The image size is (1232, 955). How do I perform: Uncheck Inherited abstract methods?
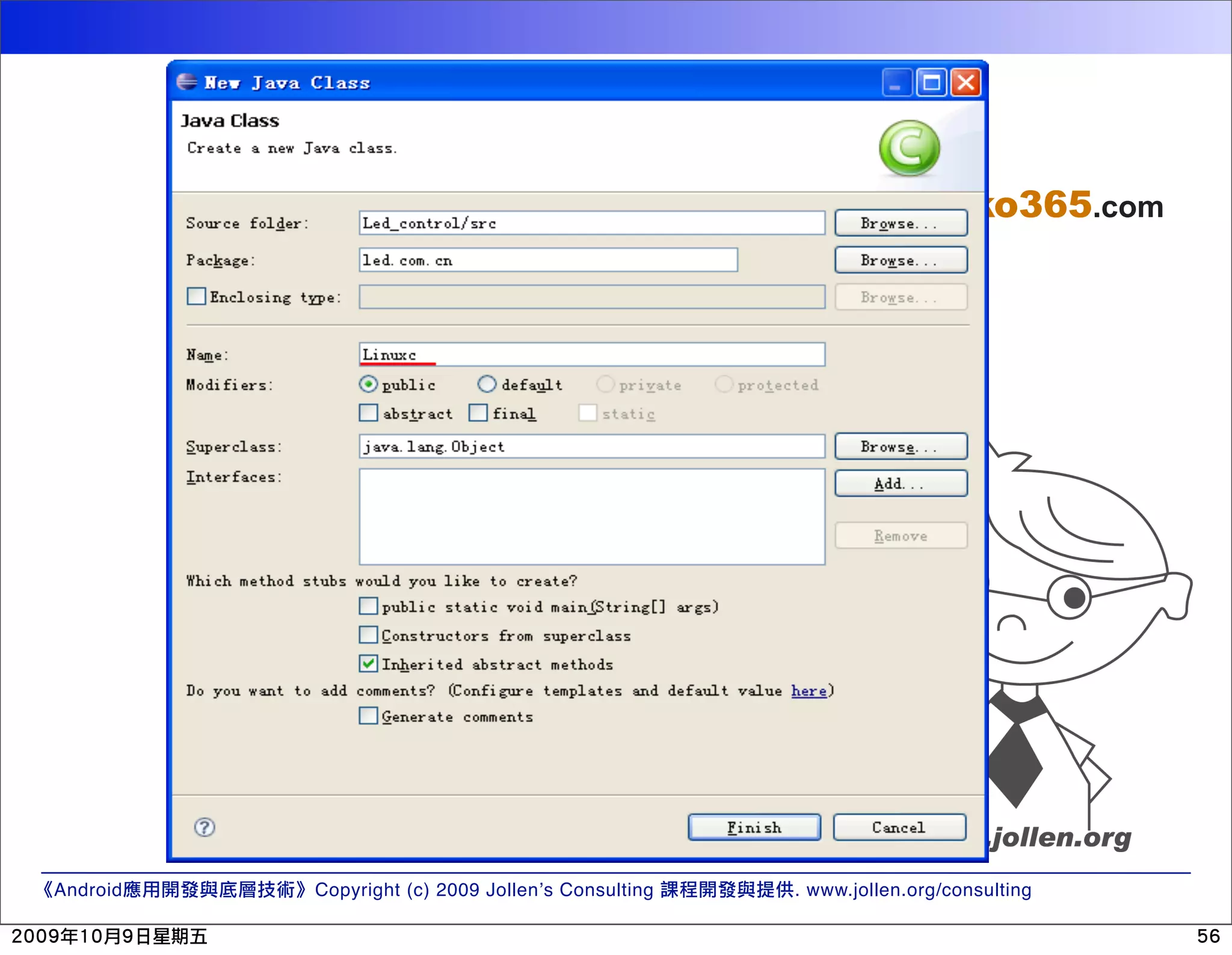tap(368, 664)
